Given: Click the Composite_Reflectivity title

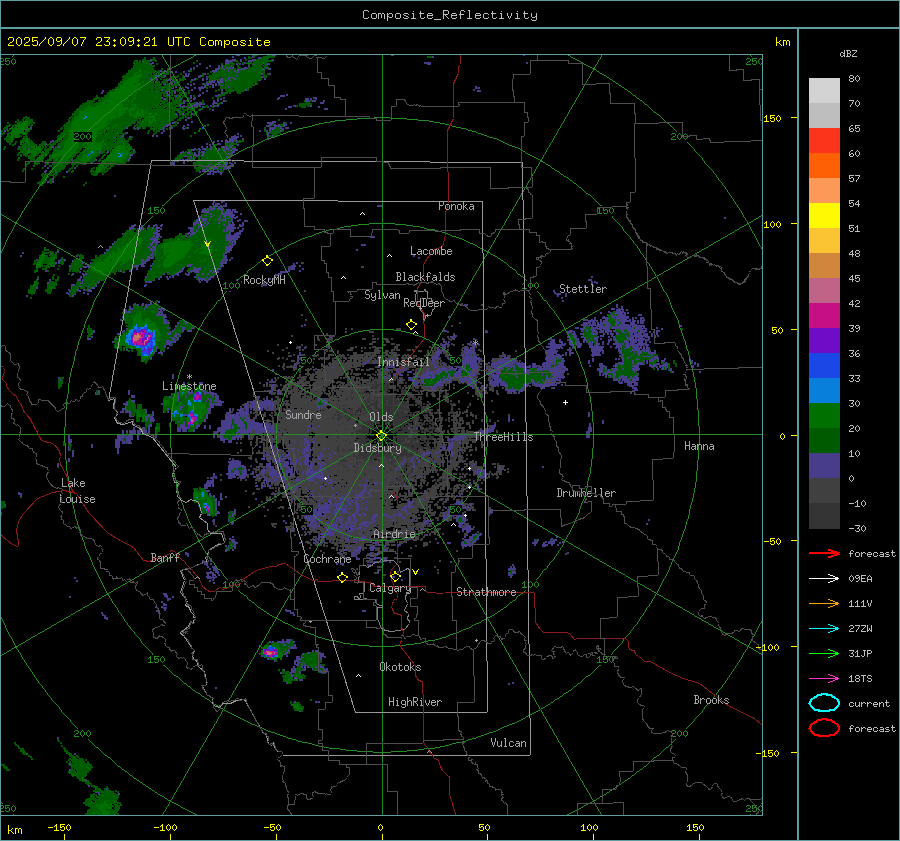Looking at the screenshot, I should (x=450, y=15).
